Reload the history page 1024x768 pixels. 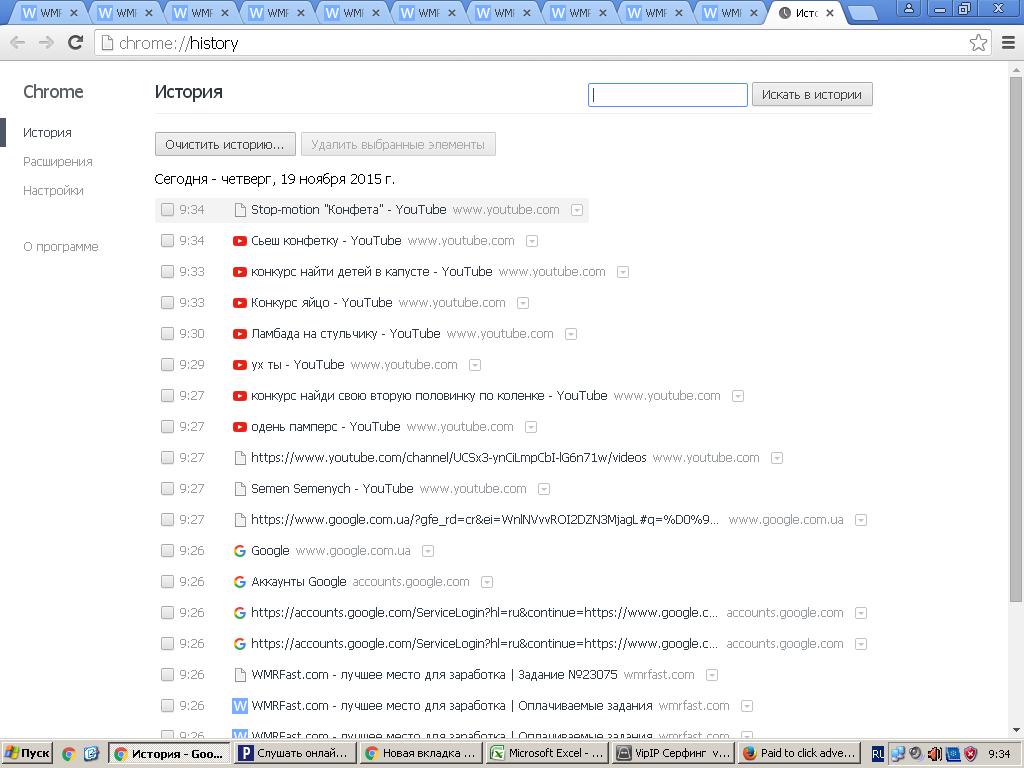(76, 42)
